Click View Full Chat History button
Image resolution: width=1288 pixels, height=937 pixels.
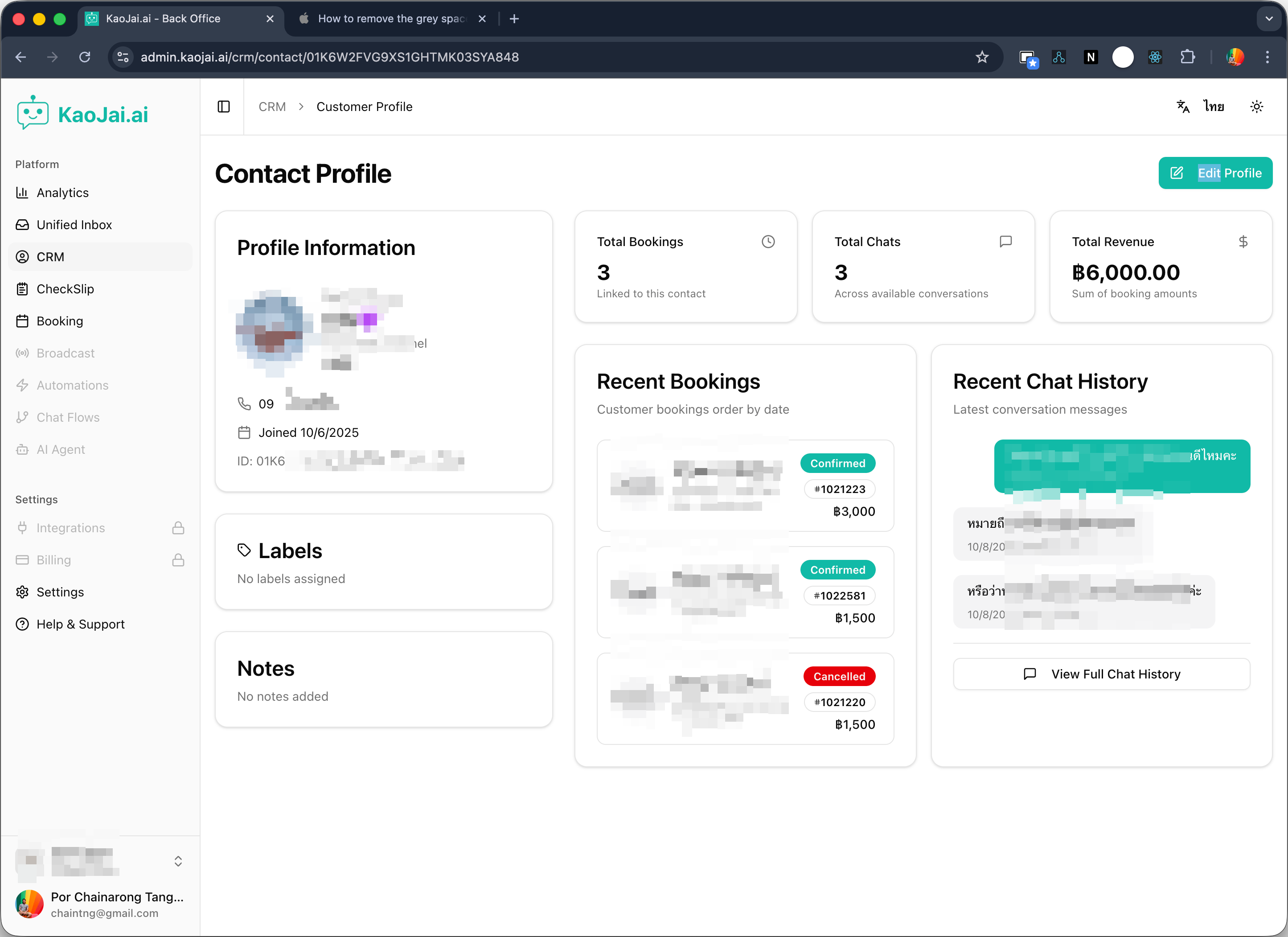[1101, 674]
